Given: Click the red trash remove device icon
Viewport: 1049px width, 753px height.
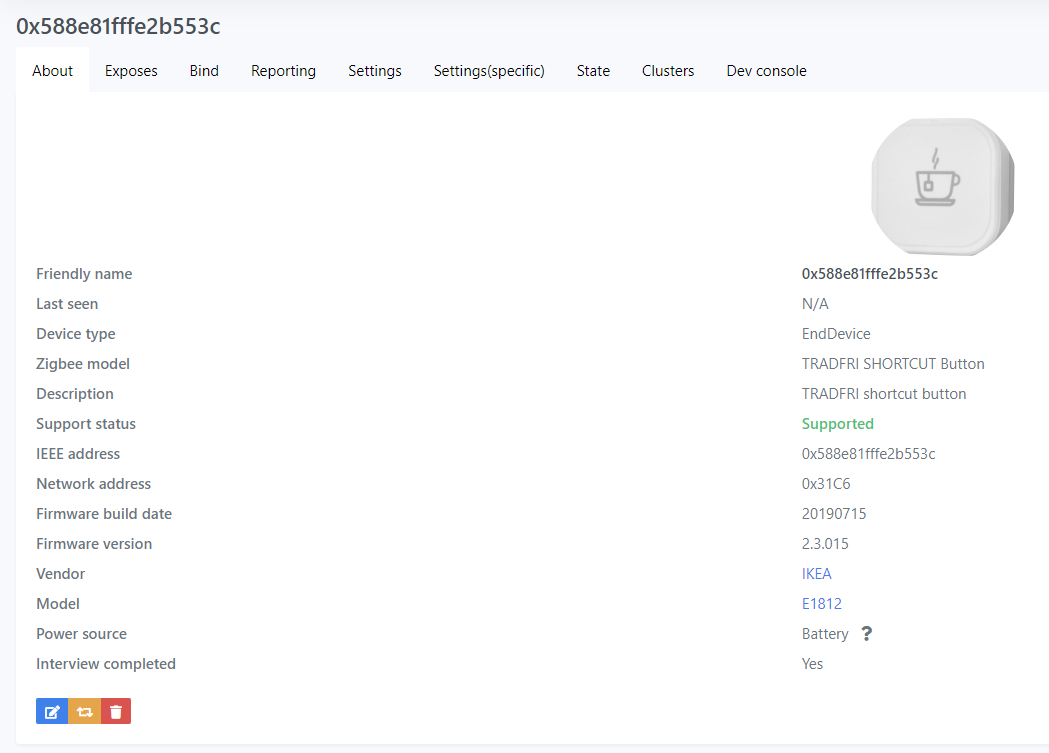Looking at the screenshot, I should pyautogui.click(x=116, y=712).
